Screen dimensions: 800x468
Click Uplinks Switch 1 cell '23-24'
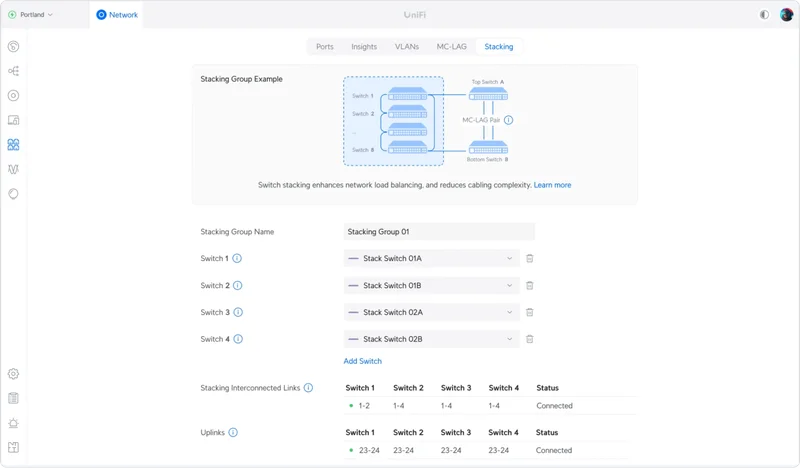tap(369, 450)
